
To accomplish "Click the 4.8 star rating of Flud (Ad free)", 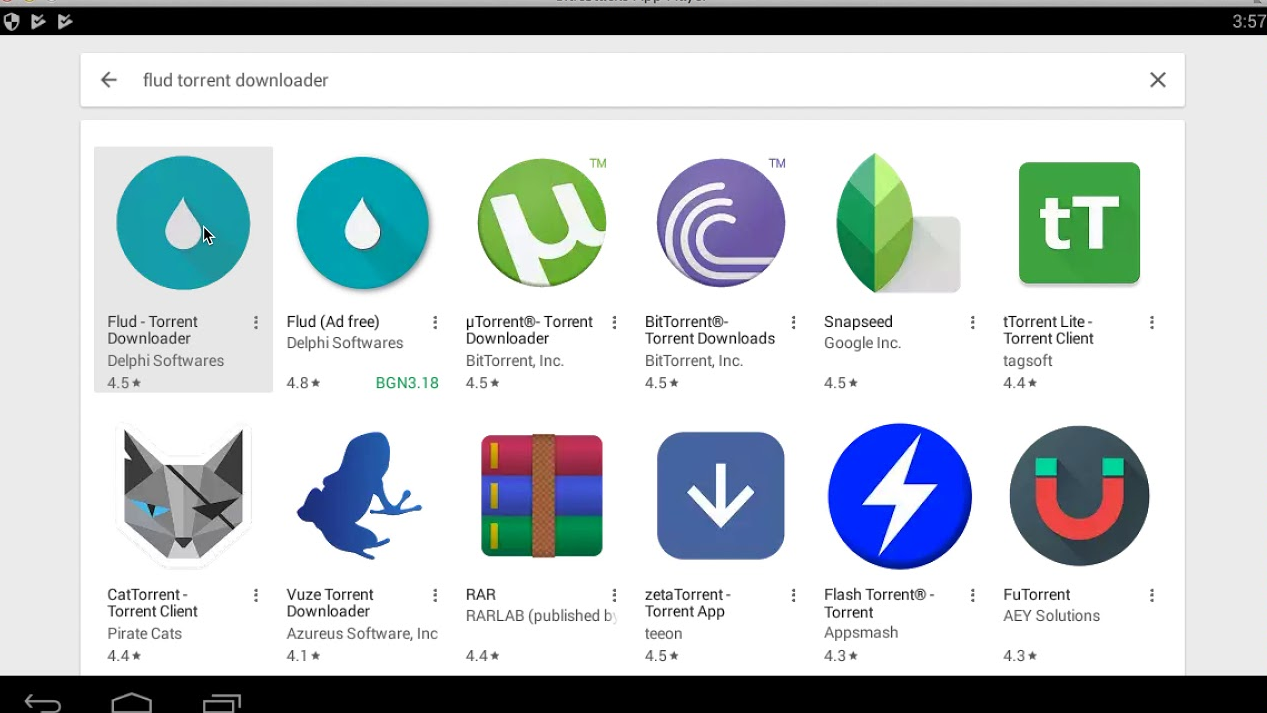I will click(303, 383).
